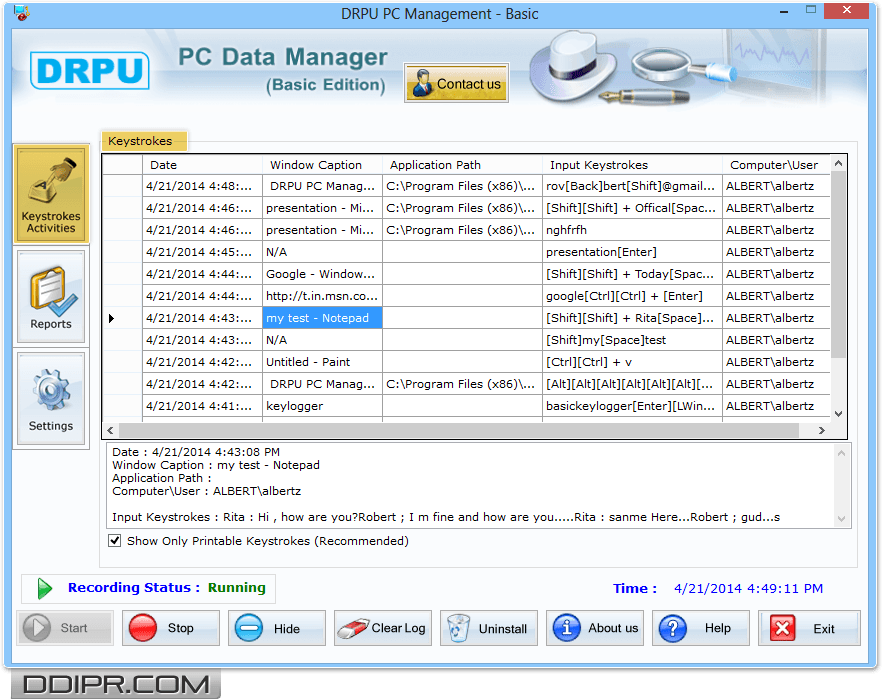Close the window with red X
This screenshot has height=699, width=882.
point(847,10)
